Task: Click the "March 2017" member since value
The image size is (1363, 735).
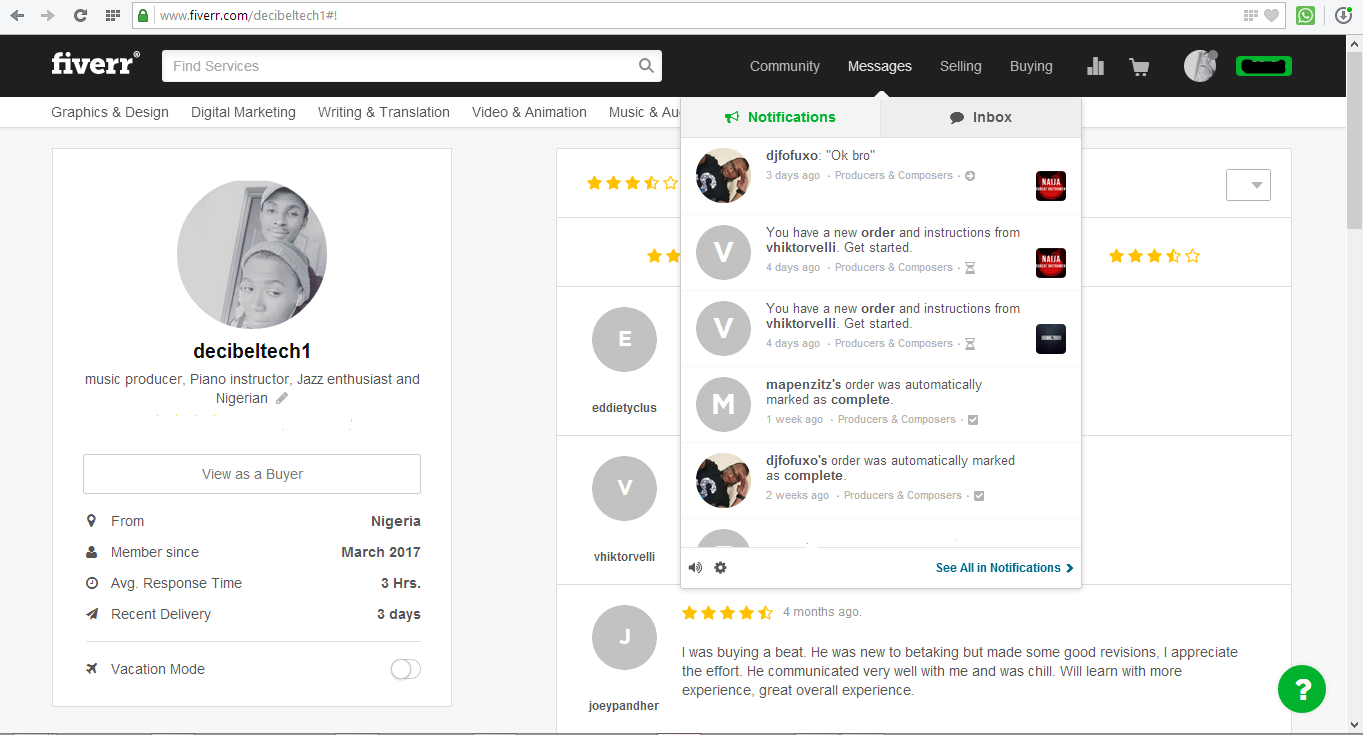Action: pos(381,552)
